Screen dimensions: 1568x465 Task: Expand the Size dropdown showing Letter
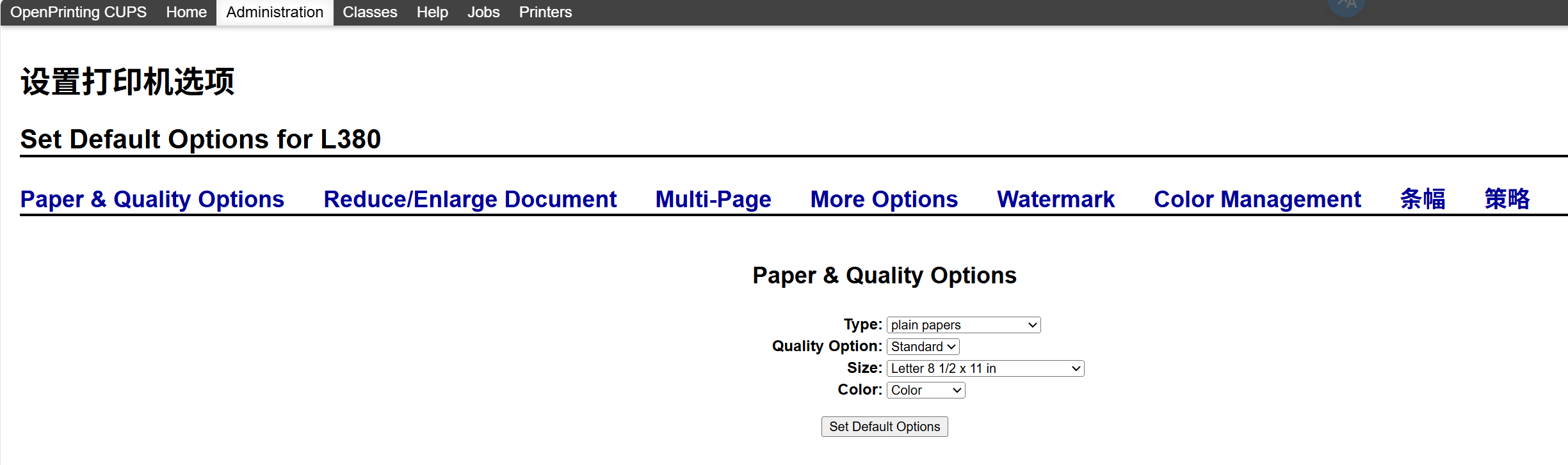(x=985, y=368)
